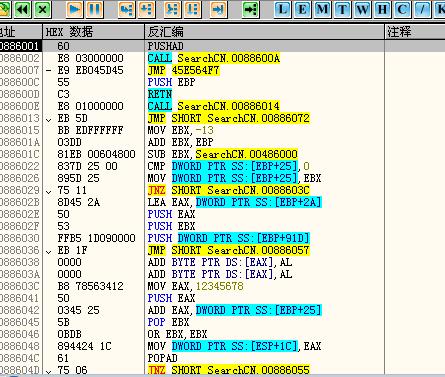Screen dimensions: 445x377
Task: Select the POPAD instruction
Action: click(x=163, y=358)
